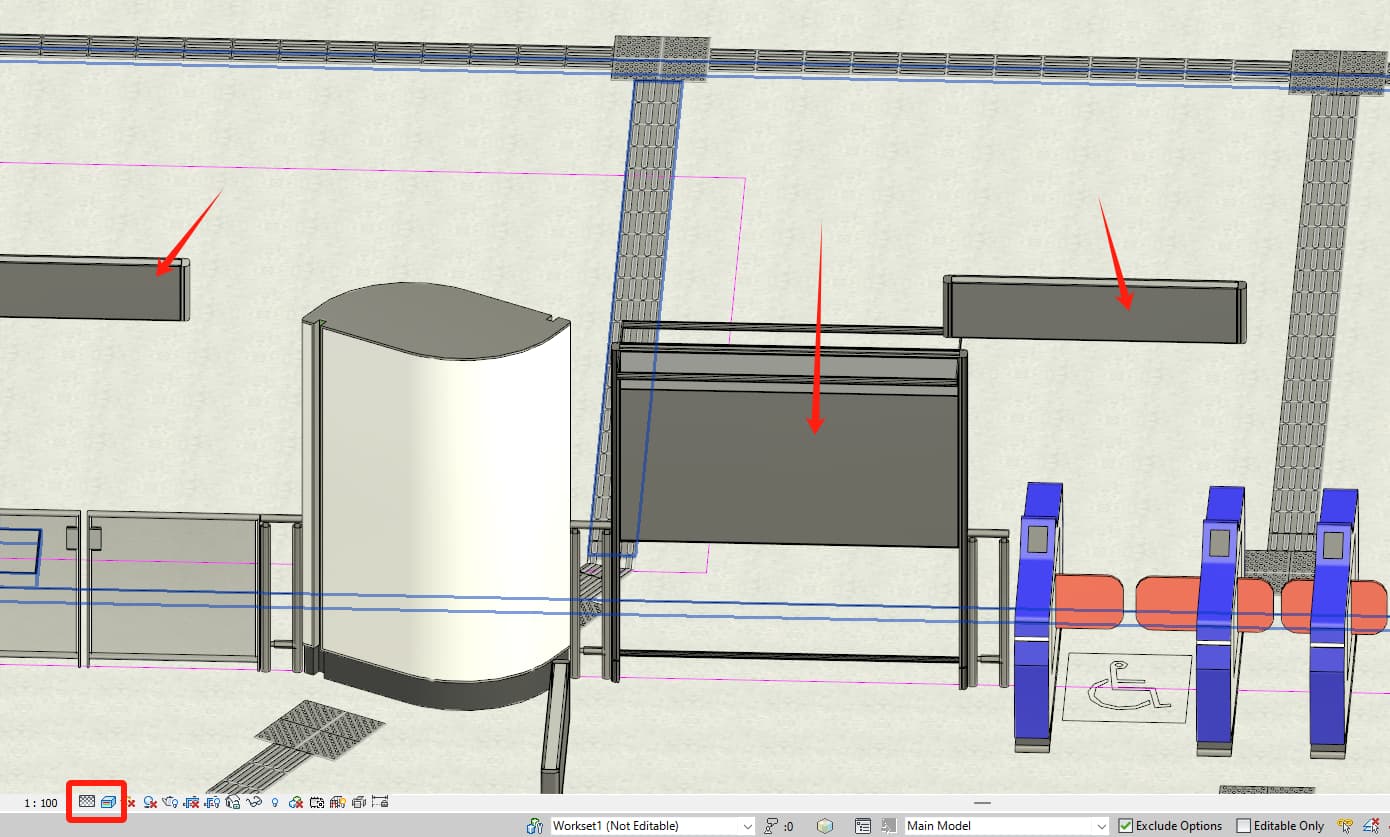This screenshot has width=1390, height=837.
Task: Activate Reveal Hidden Elements lightbulb
Action: point(275,801)
